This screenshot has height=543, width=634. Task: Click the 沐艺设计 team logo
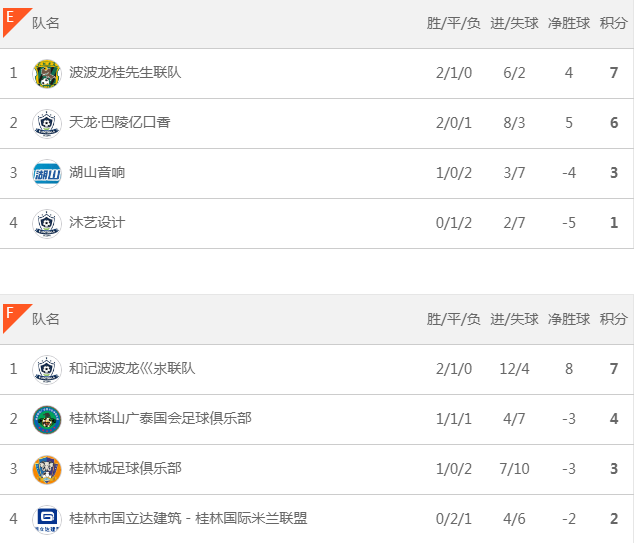coord(46,223)
